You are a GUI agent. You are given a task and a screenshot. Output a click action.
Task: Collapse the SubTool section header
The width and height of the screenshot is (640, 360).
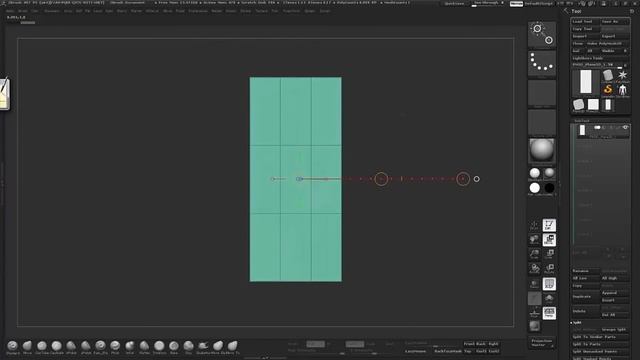(582, 121)
